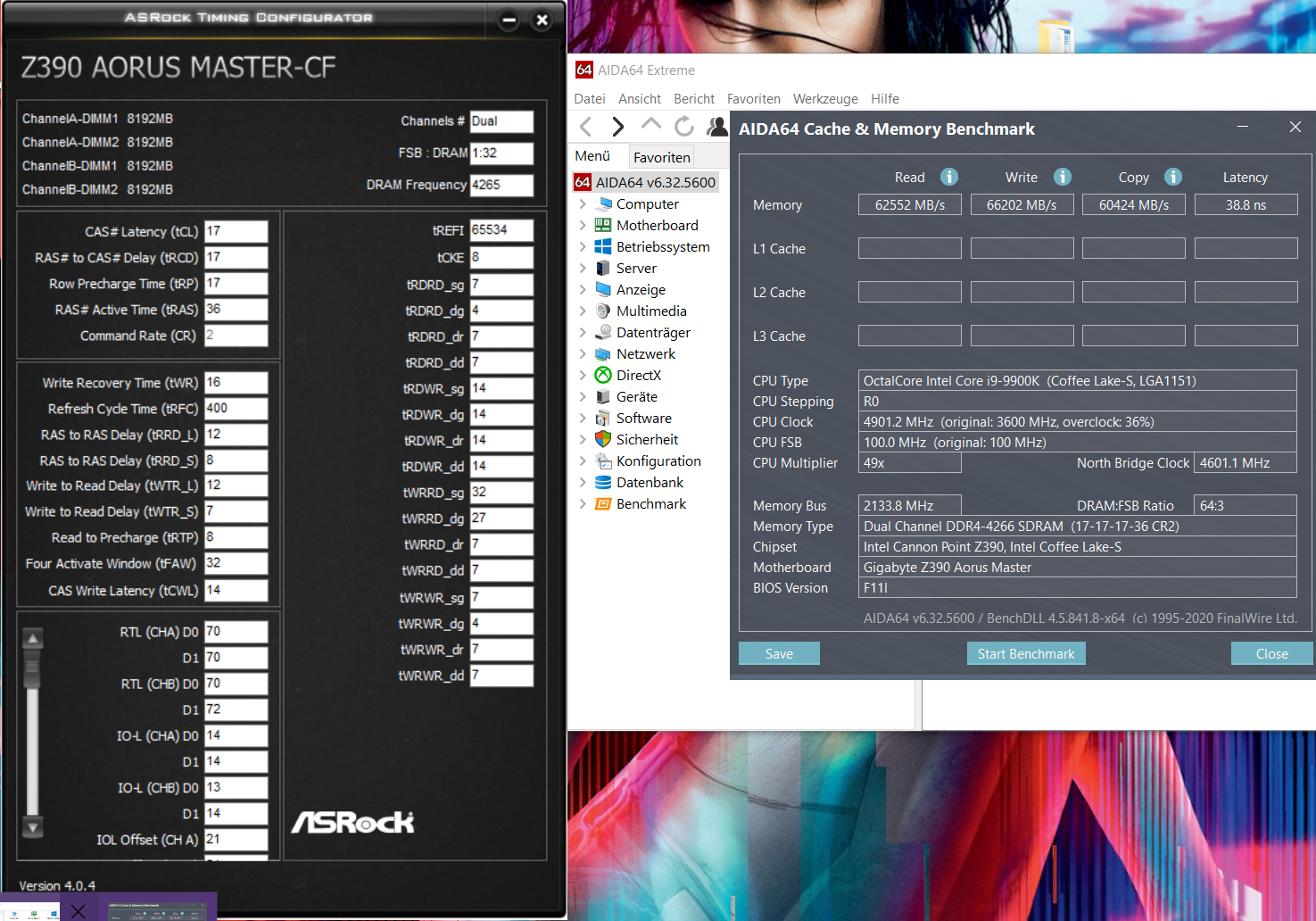Click the Datenträger drive icon in the tree
The width and height of the screenshot is (1316, 921).
603,333
